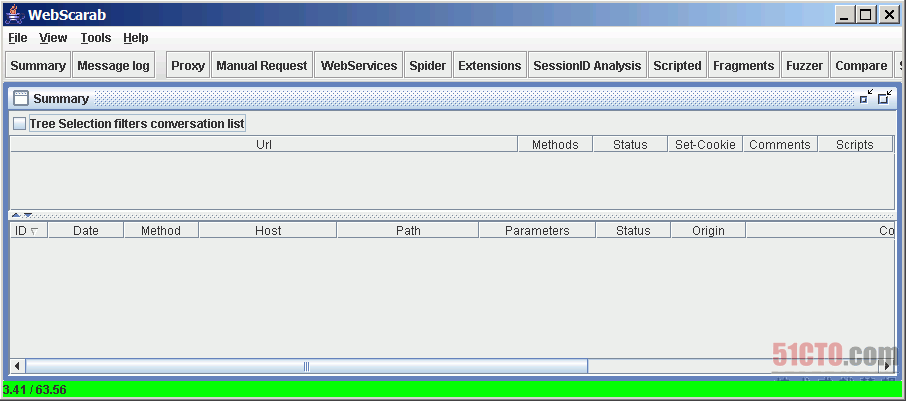This screenshot has width=906, height=401.
Task: Click the Url column header
Action: pos(264,144)
